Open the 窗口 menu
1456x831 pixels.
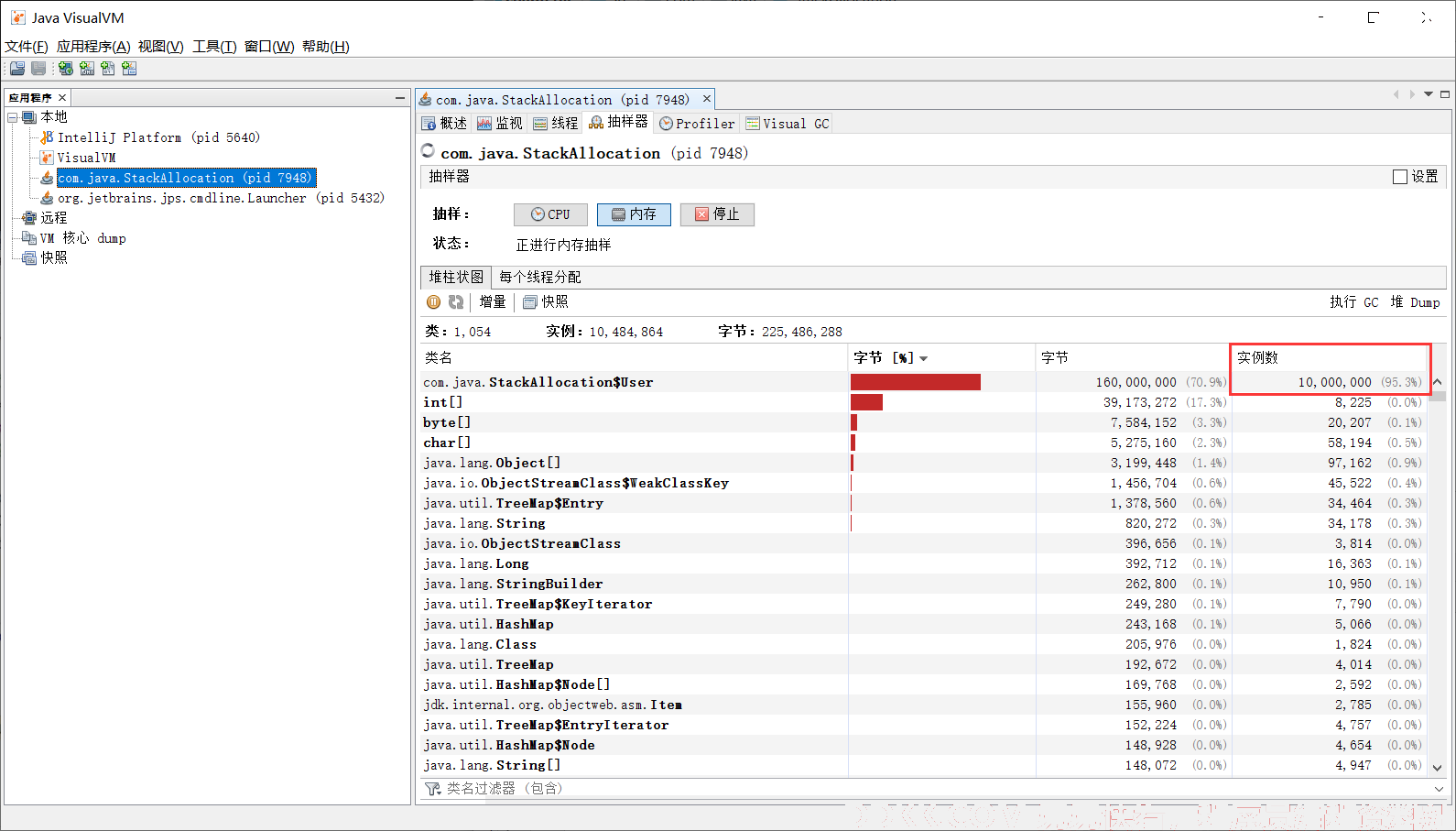pyautogui.click(x=269, y=47)
